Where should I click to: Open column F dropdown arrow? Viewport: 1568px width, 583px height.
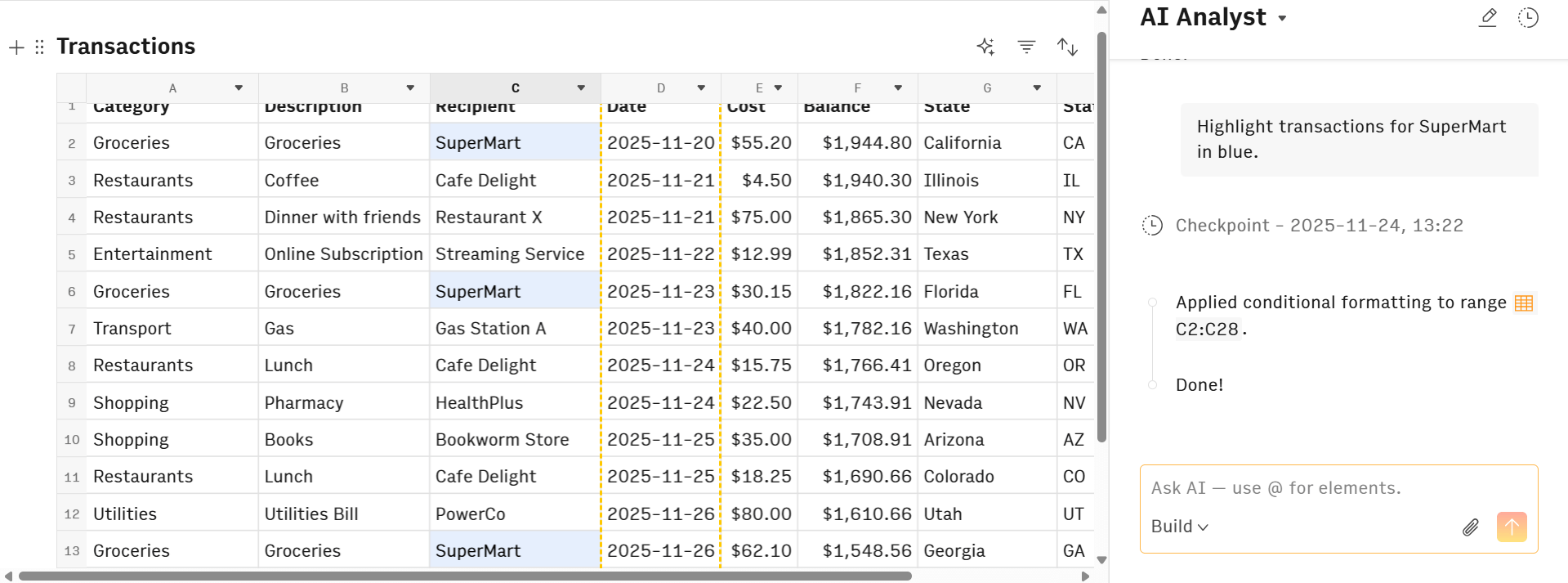coord(898,87)
